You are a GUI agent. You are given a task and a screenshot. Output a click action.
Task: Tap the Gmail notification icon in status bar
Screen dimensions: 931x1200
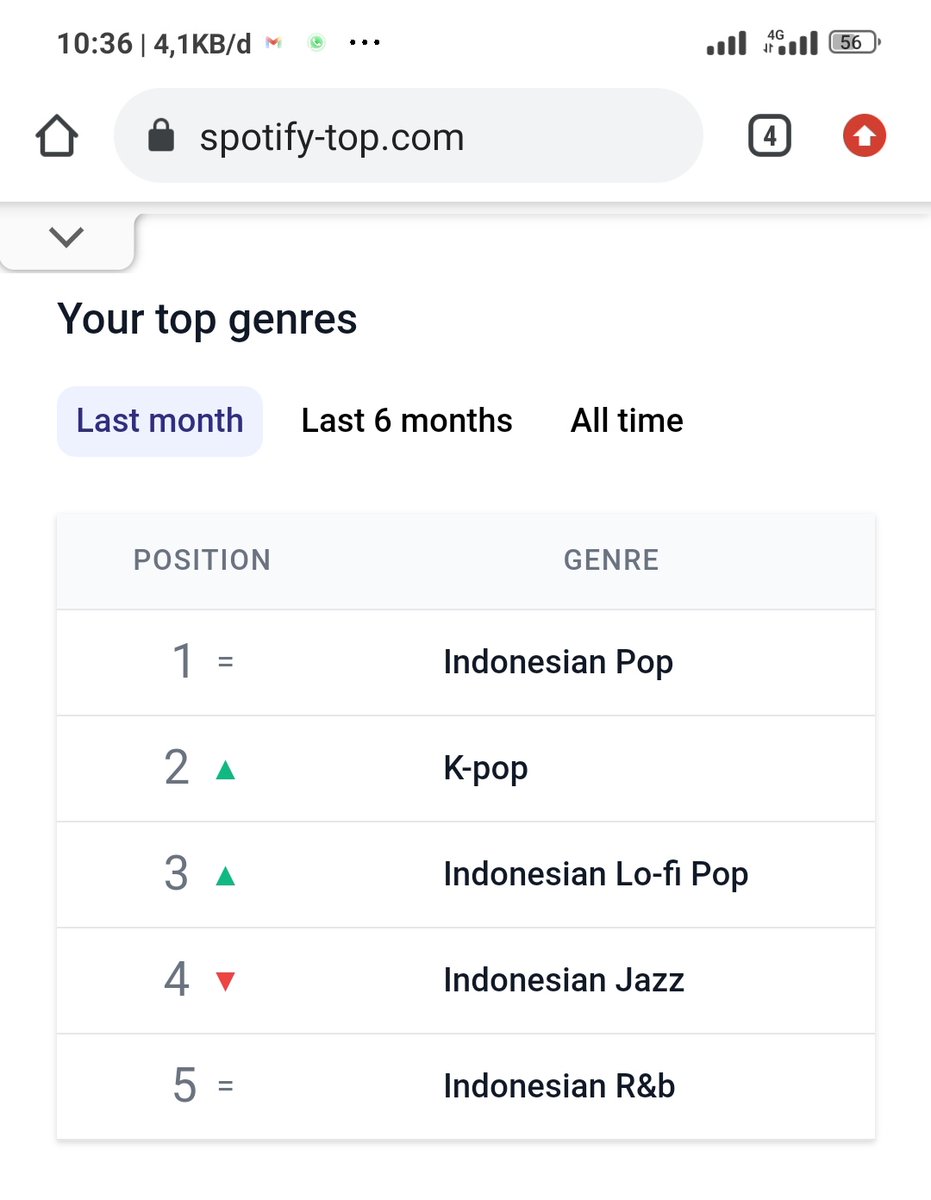pos(273,43)
